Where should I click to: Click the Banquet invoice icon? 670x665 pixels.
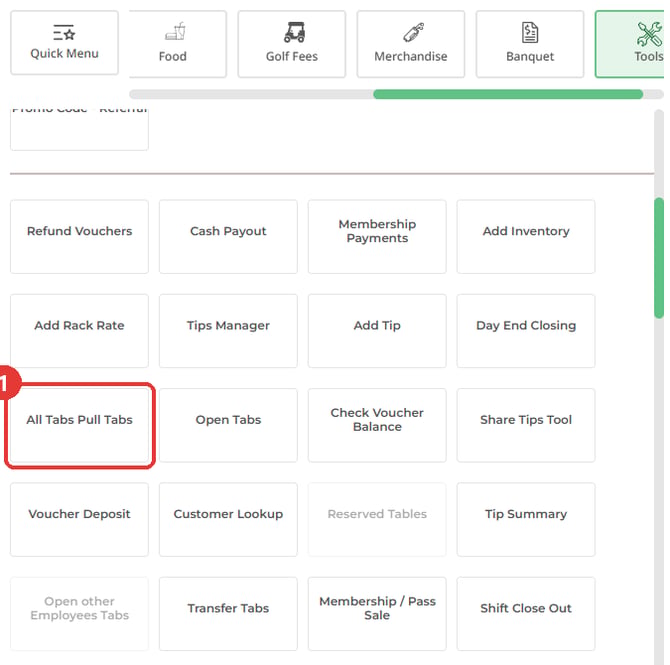pyautogui.click(x=530, y=32)
